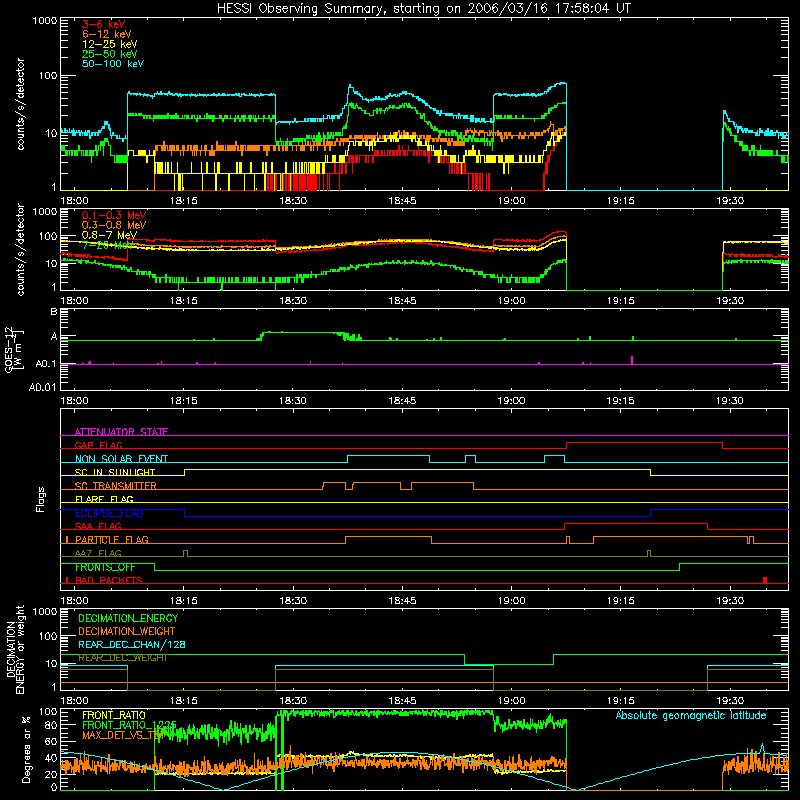Viewport: 800px width, 800px height.
Task: Click the counts/s/detector title of the MeV panel
Action: point(20,249)
